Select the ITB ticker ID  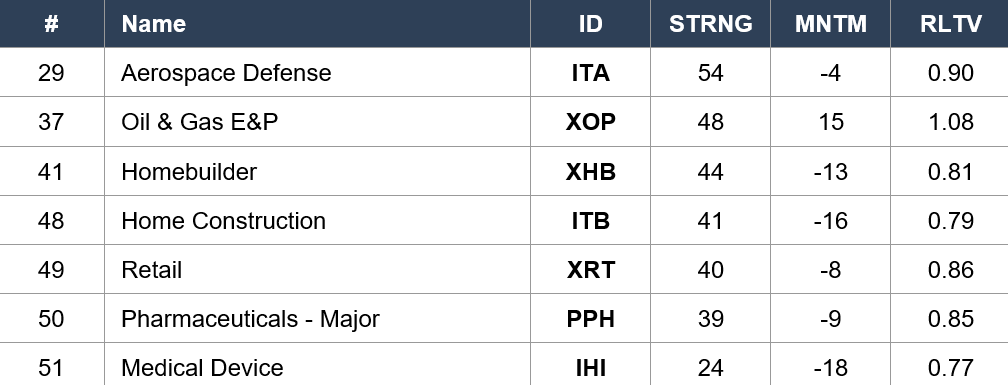591,220
